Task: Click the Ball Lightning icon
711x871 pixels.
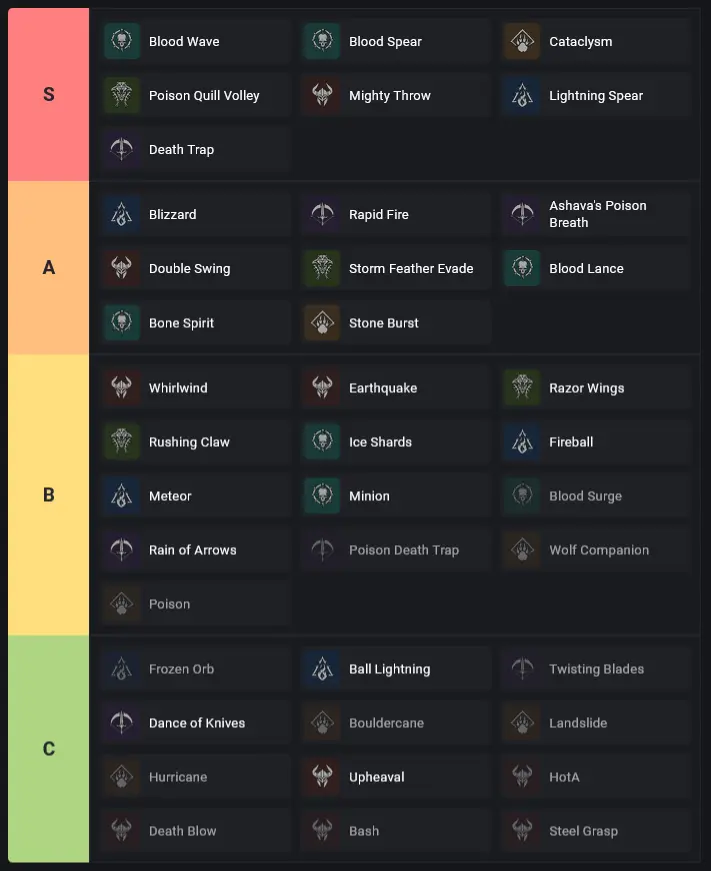Action: coord(321,669)
